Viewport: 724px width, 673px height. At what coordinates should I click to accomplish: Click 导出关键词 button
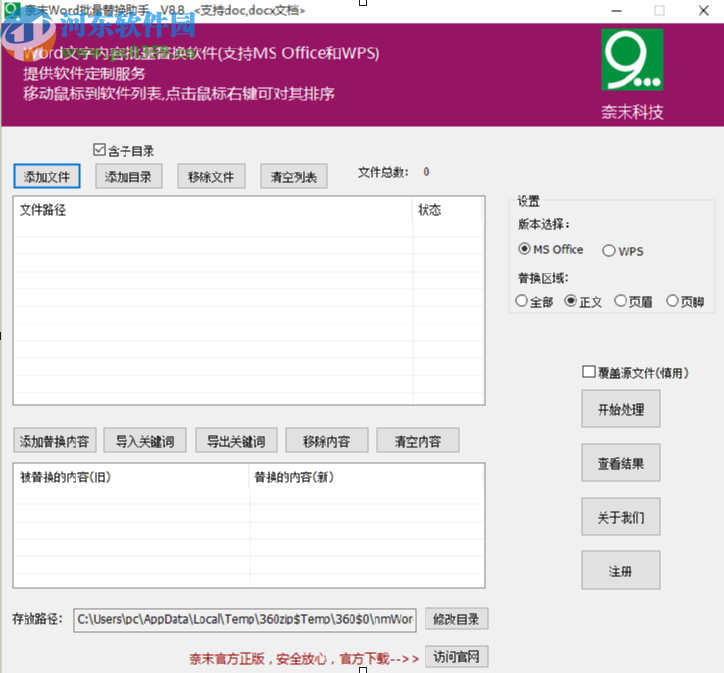tap(236, 440)
